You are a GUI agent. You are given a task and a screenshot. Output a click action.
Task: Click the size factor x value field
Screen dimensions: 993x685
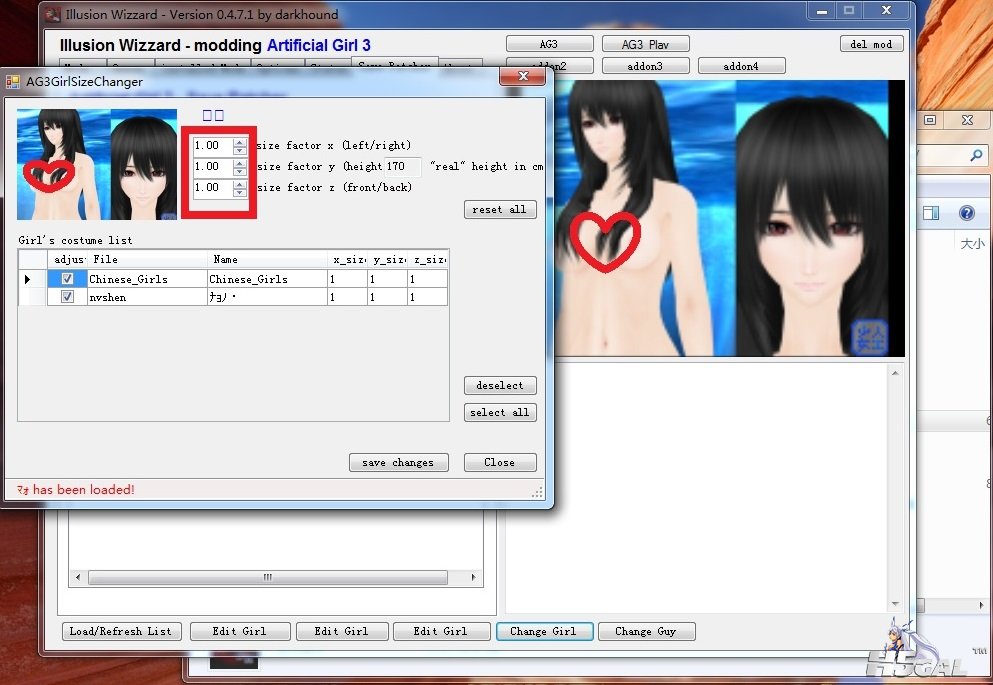(213, 146)
